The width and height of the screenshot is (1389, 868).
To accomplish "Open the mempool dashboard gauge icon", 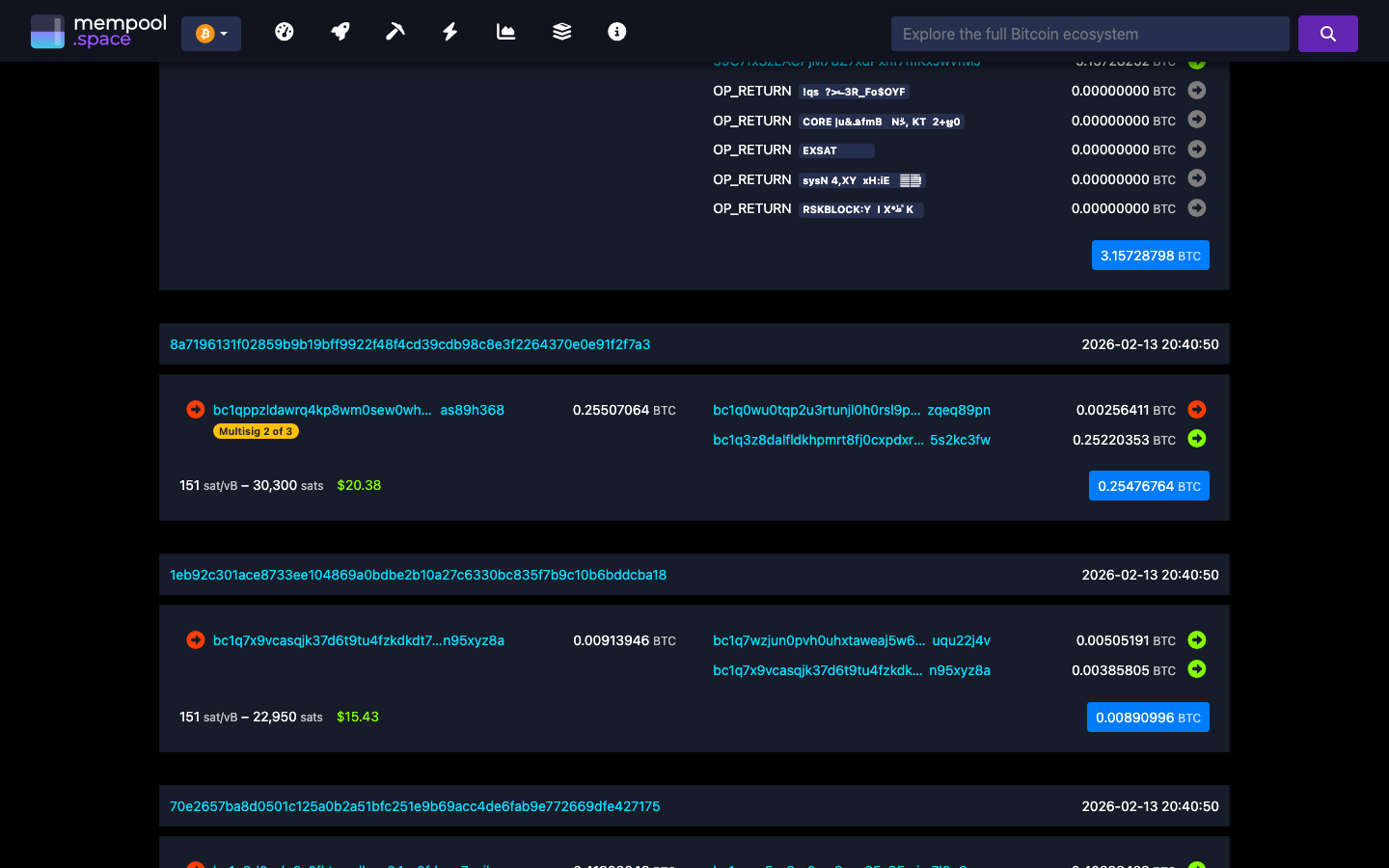I will [285, 31].
